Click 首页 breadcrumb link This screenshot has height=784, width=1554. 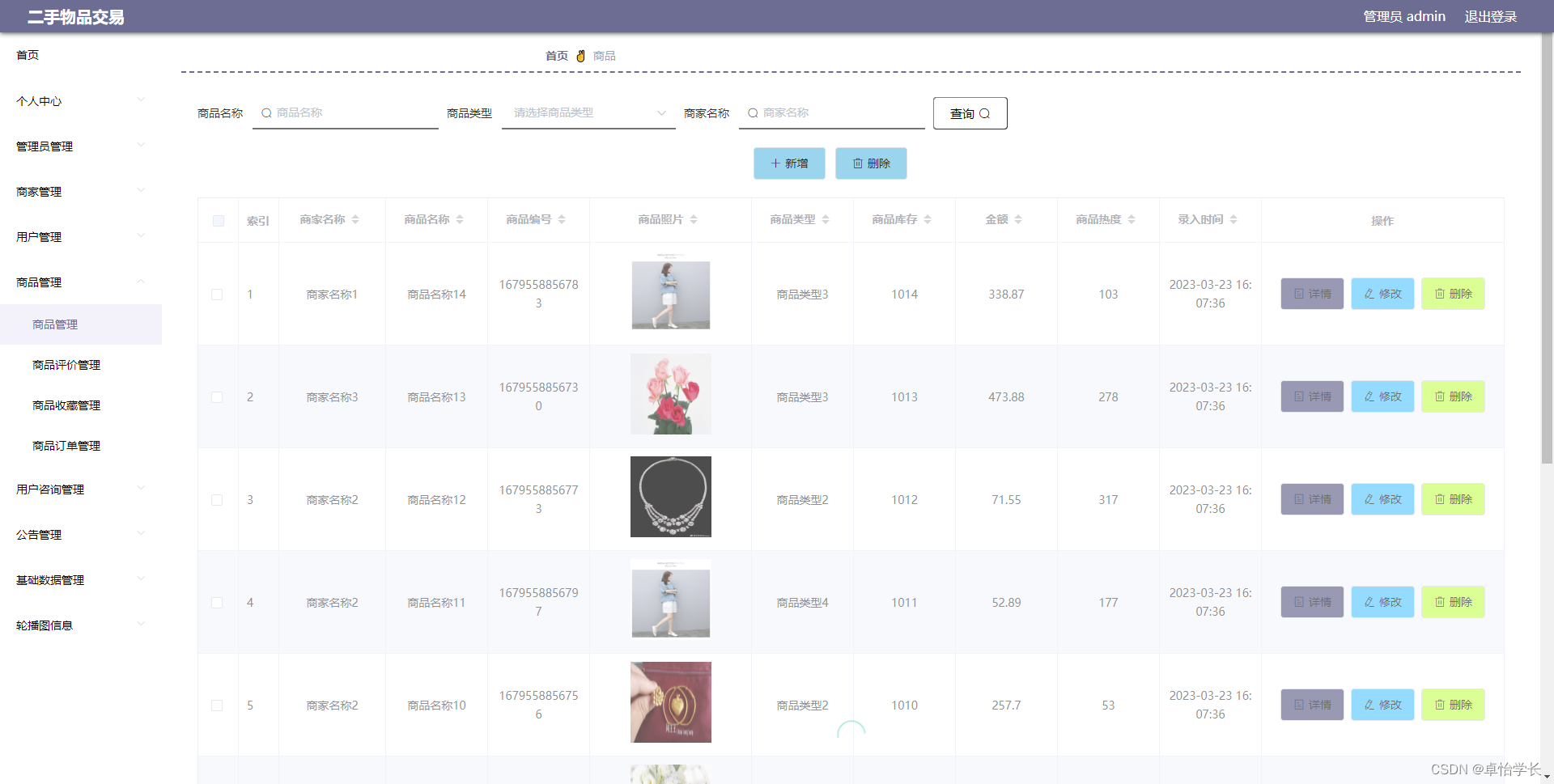[x=557, y=56]
